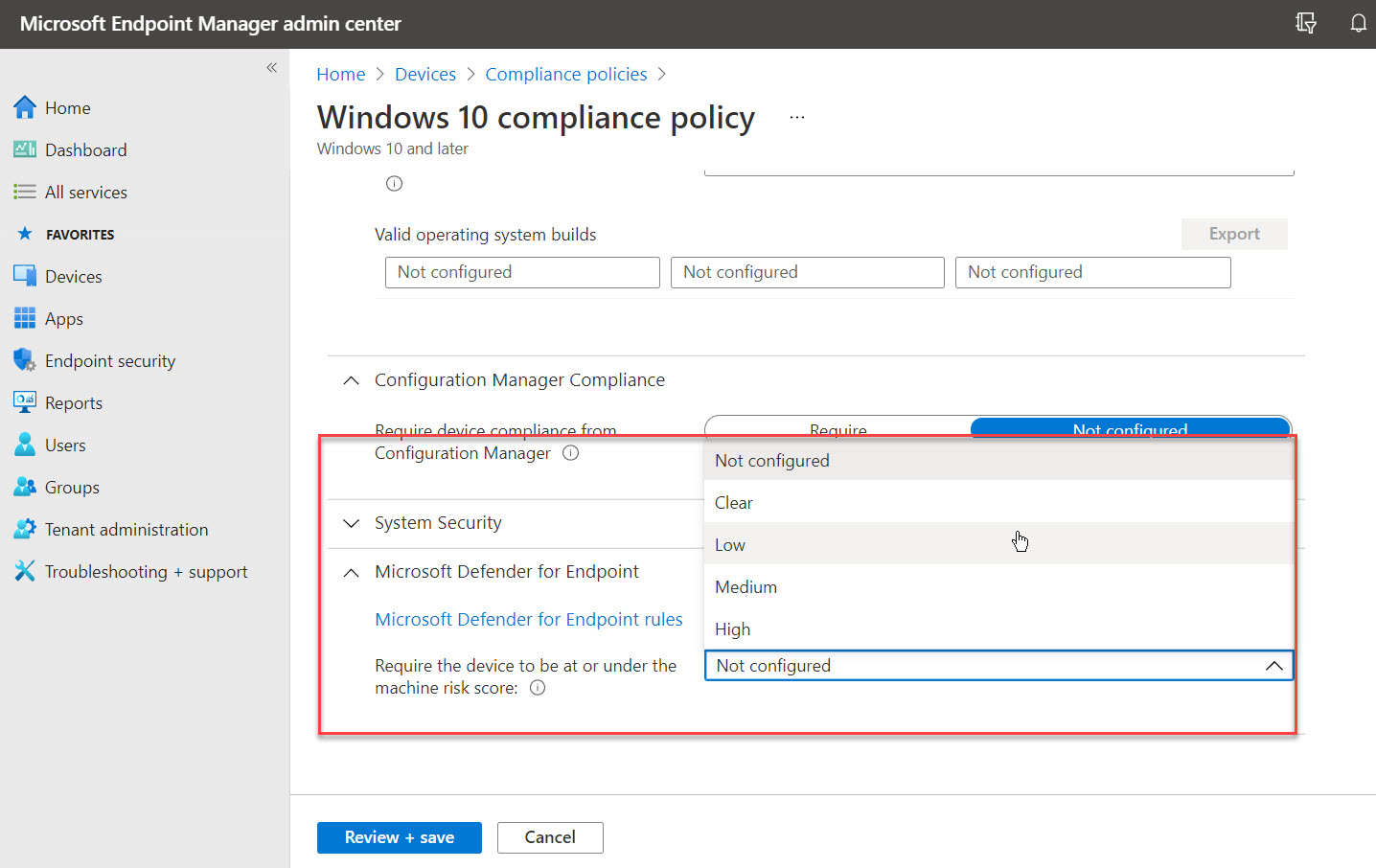Select Low risk score option
The image size is (1376, 868).
pyautogui.click(x=998, y=545)
